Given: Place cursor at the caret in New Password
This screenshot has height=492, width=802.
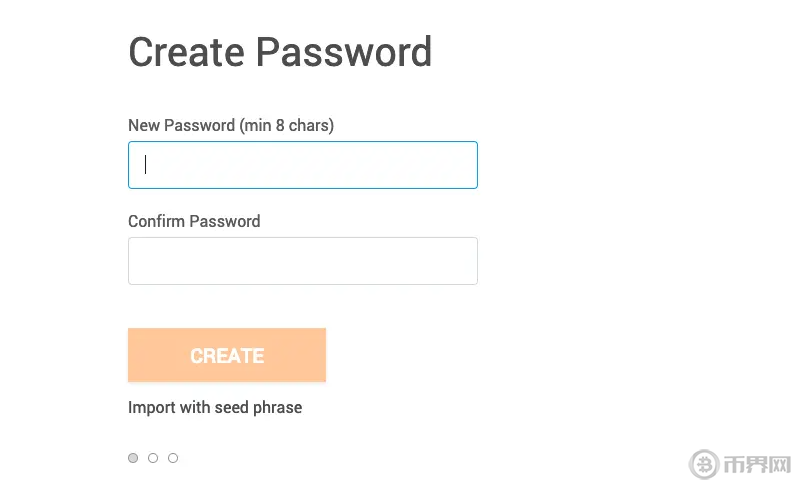Looking at the screenshot, I should click(x=146, y=165).
